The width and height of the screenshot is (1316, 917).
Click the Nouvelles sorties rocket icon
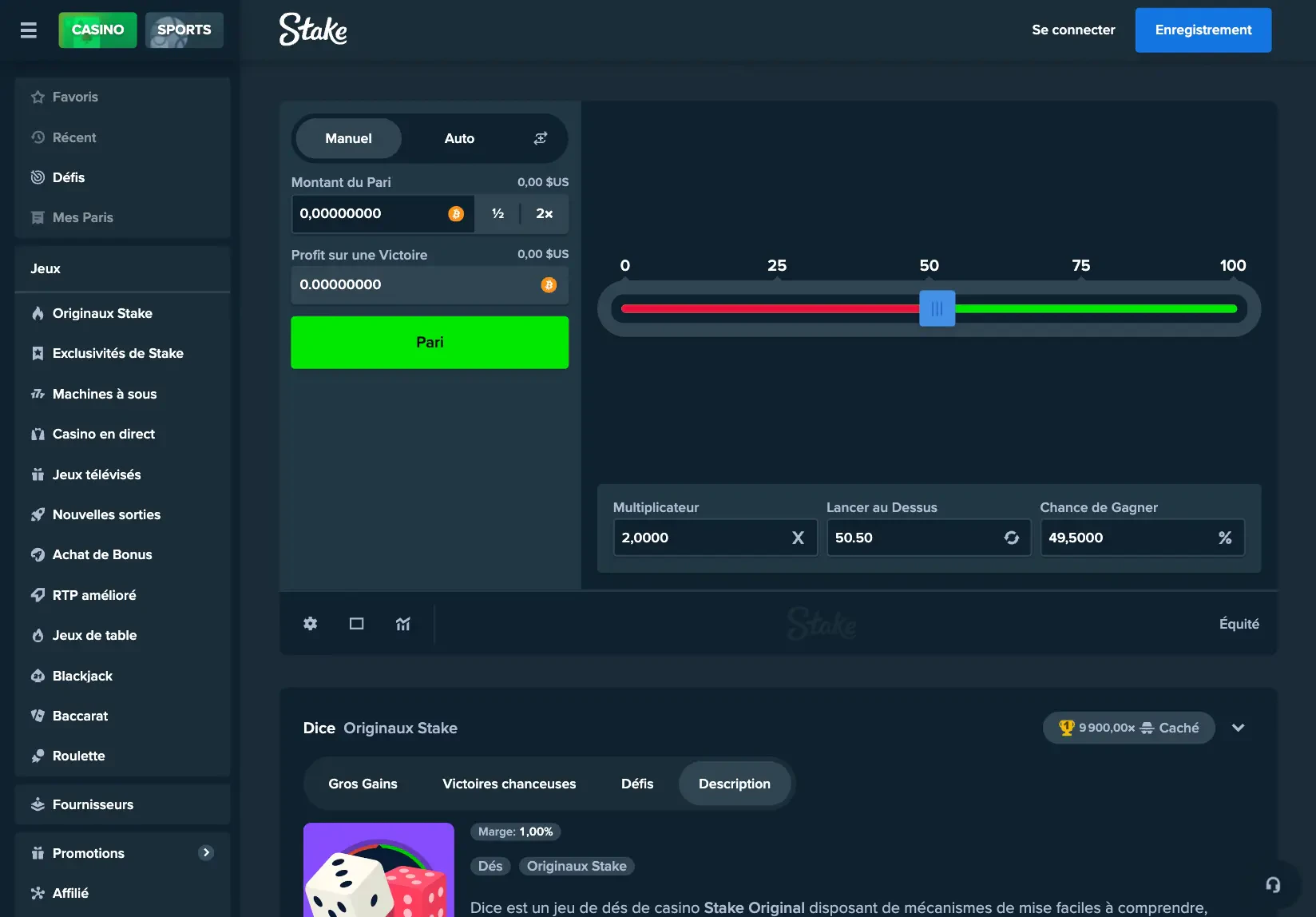pyautogui.click(x=38, y=514)
